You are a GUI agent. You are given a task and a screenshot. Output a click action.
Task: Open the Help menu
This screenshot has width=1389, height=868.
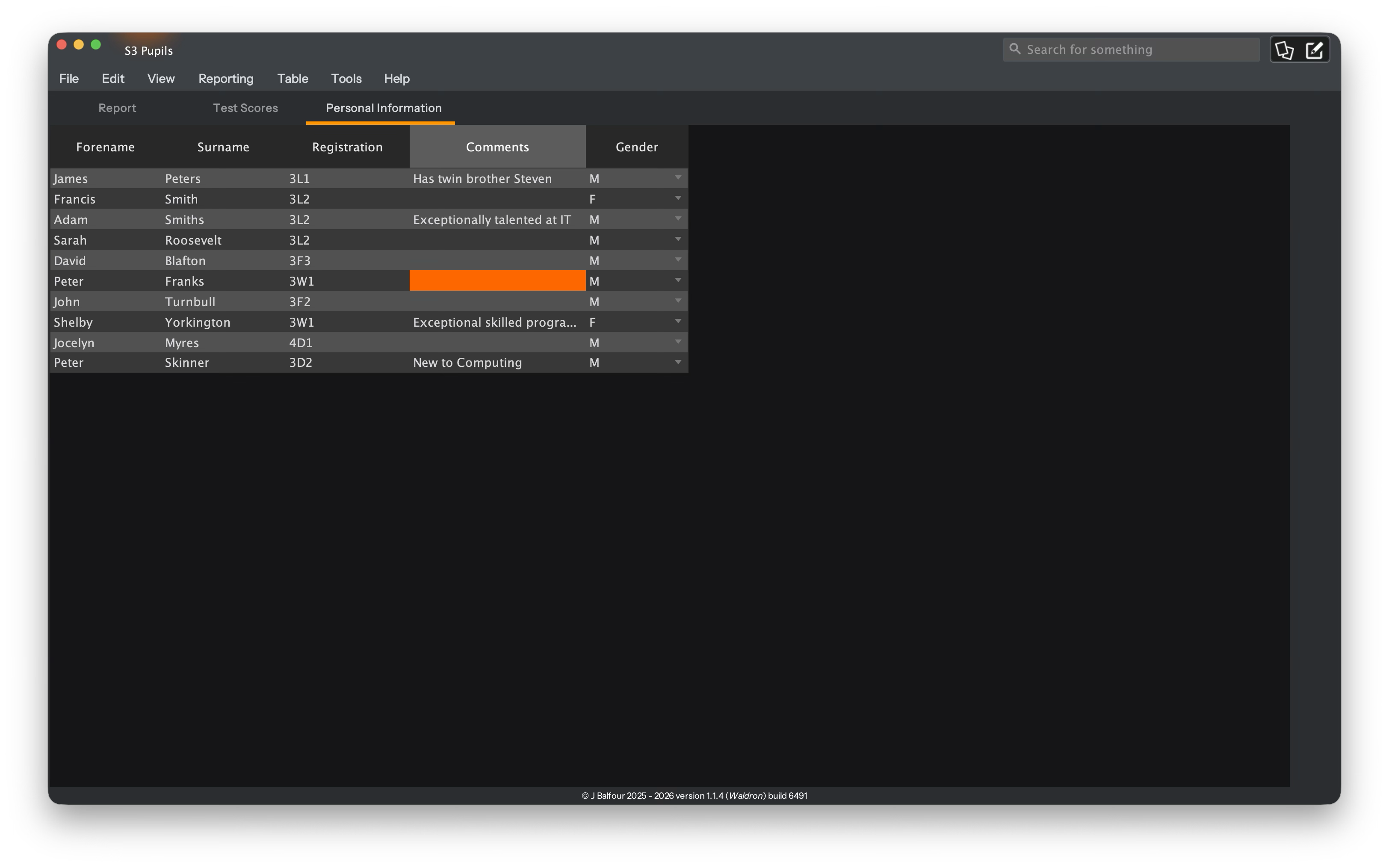click(x=396, y=79)
